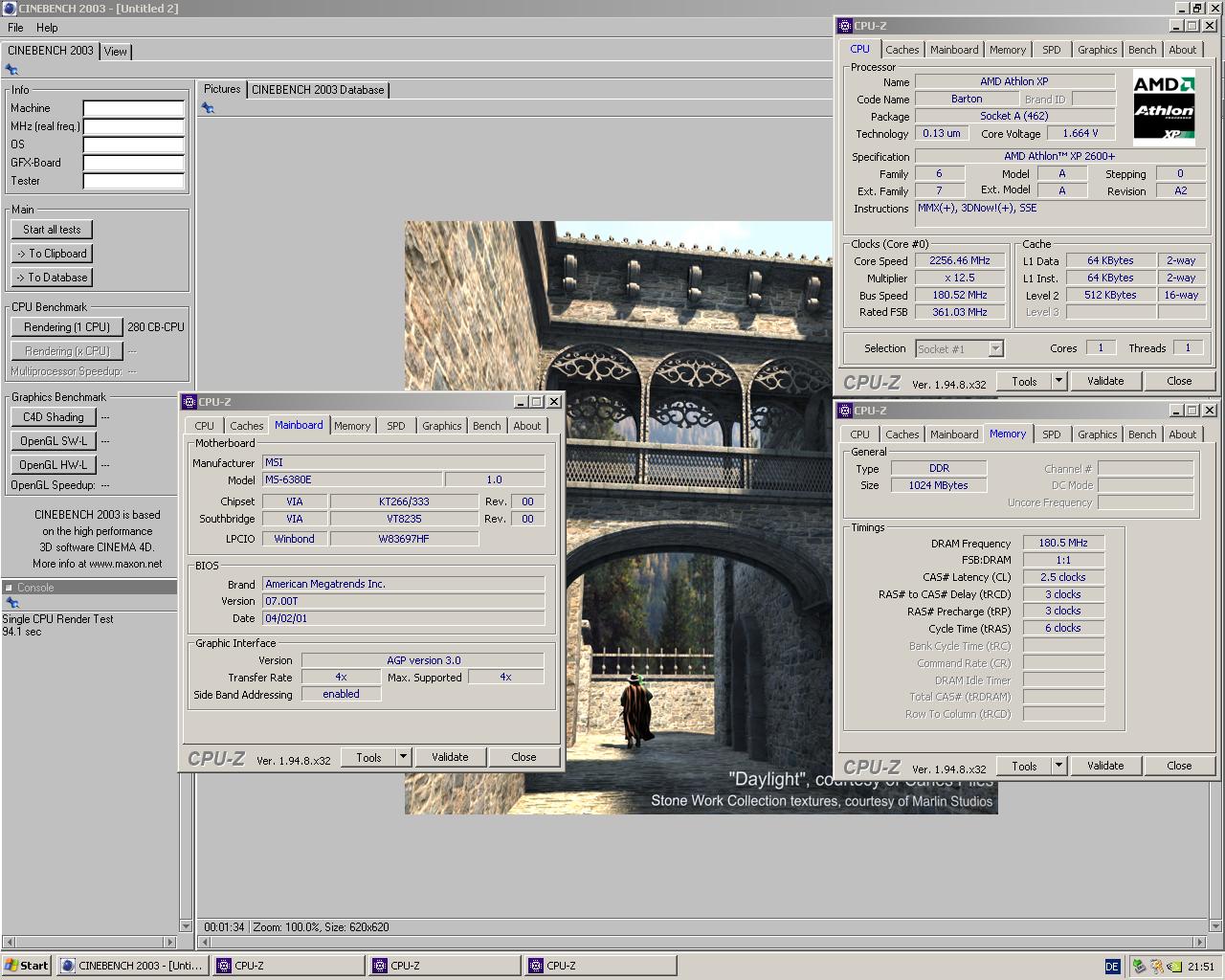
Task: Click the Tester input field
Action: tap(133, 181)
